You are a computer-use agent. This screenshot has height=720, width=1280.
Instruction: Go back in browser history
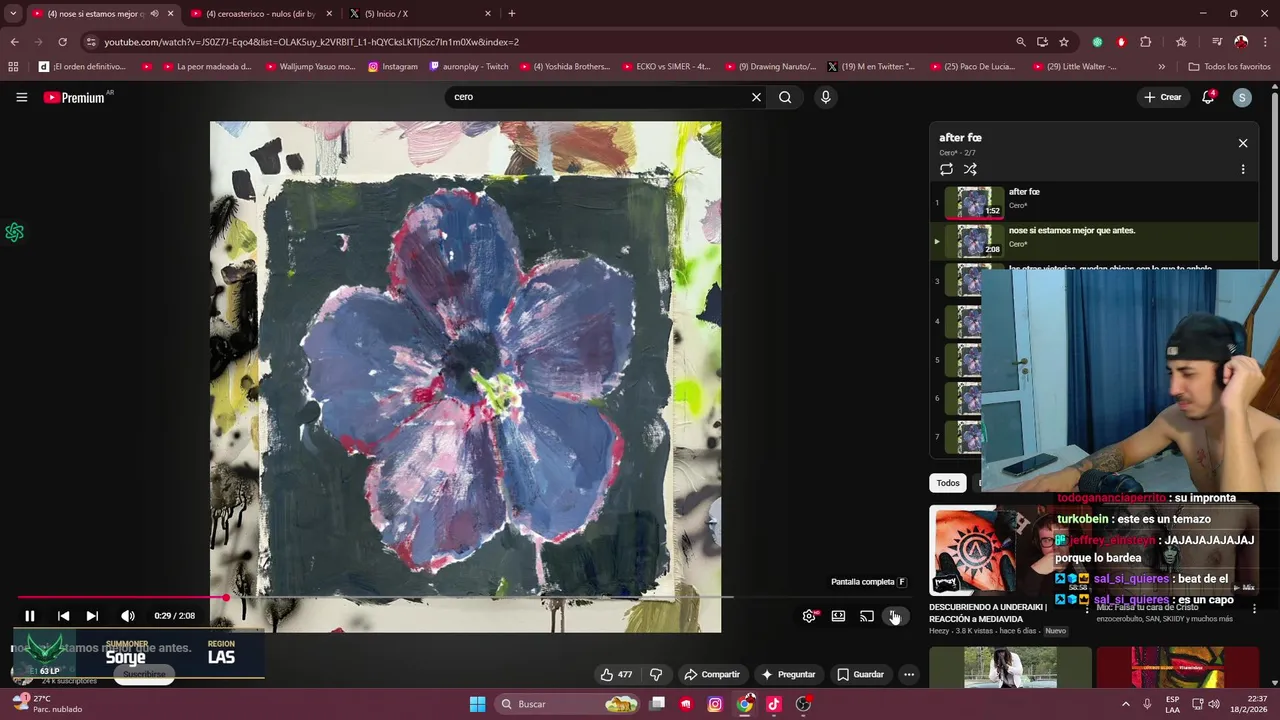(14, 42)
